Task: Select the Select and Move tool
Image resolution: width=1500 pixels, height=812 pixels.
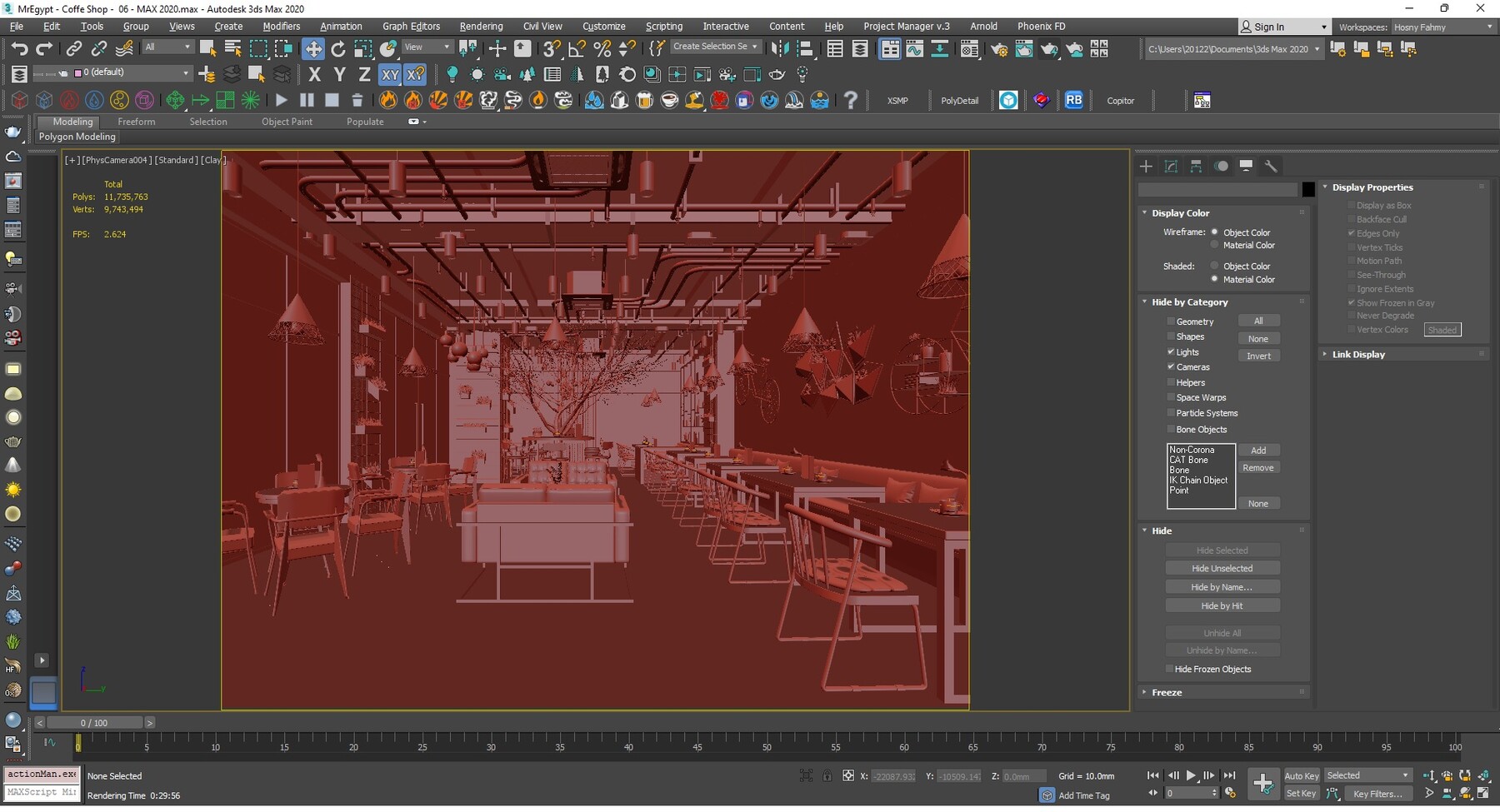Action: point(314,48)
